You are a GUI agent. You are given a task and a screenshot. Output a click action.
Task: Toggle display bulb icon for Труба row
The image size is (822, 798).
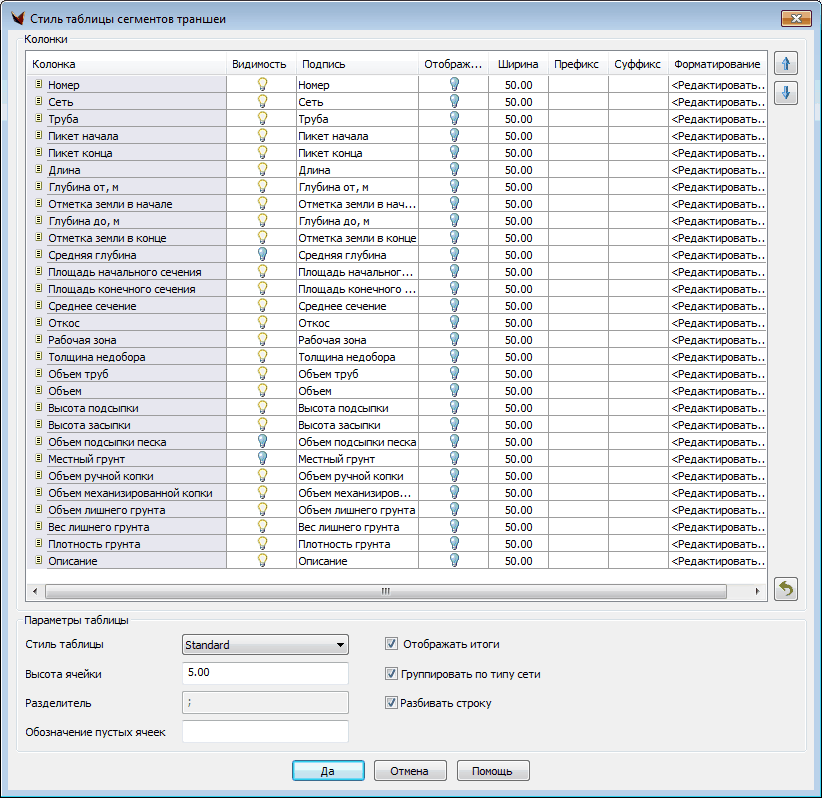(x=454, y=119)
